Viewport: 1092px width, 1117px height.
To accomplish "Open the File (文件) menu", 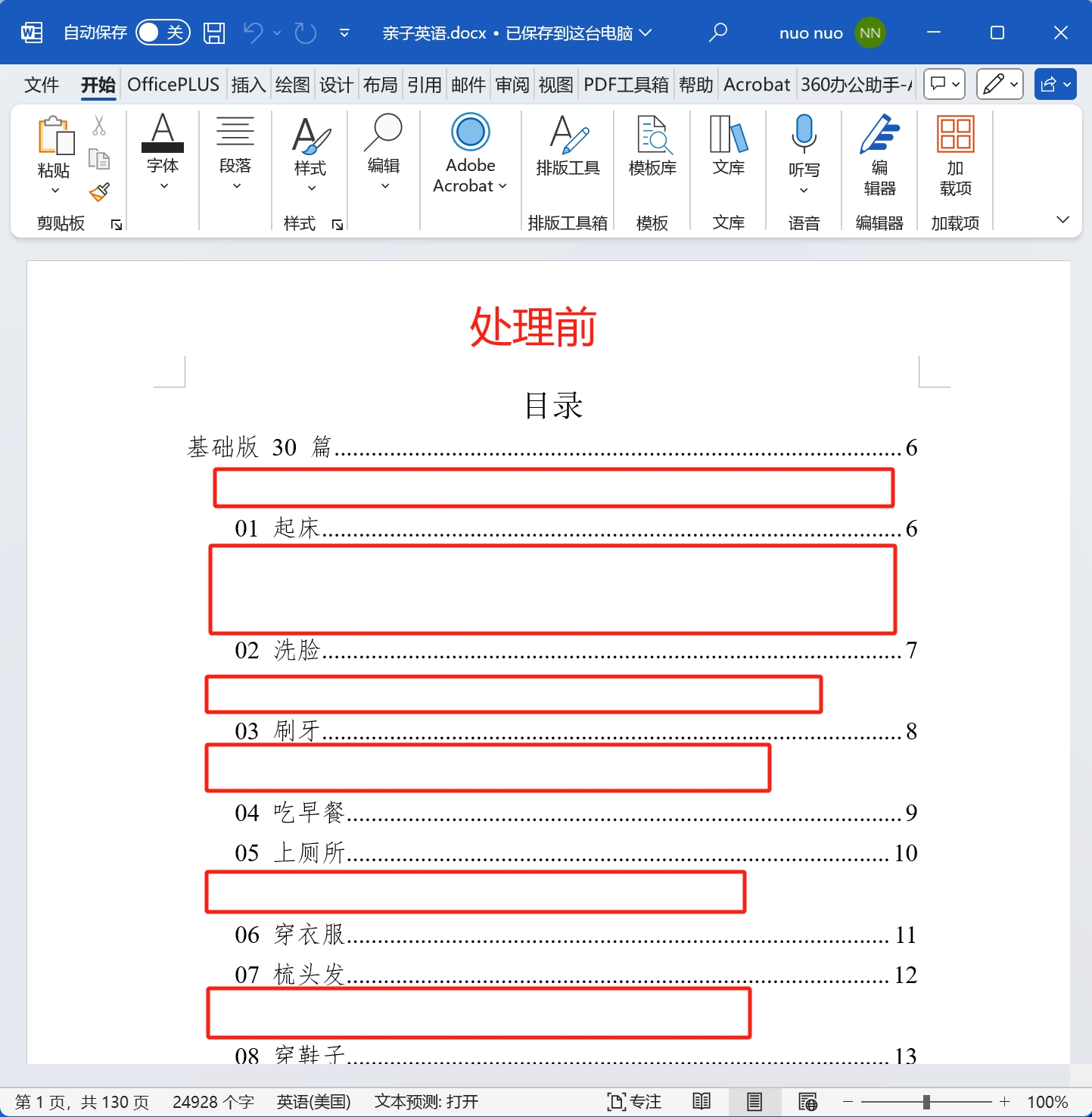I will click(x=42, y=85).
